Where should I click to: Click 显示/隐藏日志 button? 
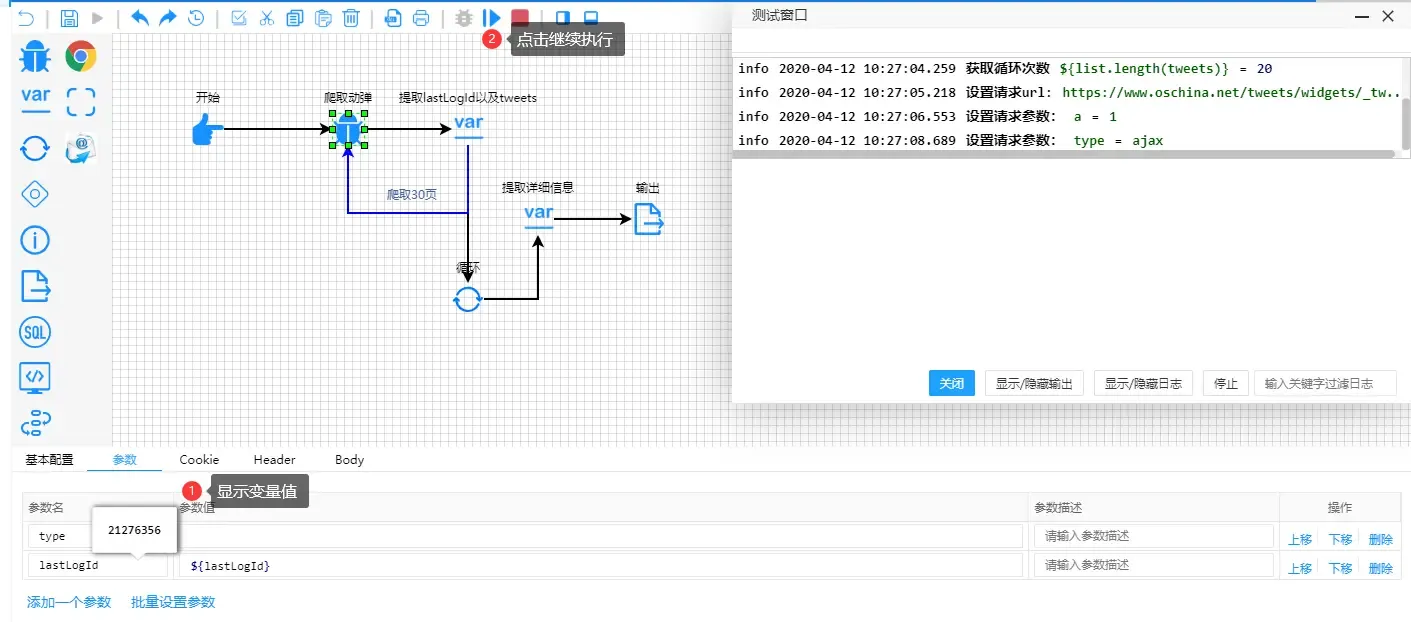pyautogui.click(x=1143, y=383)
